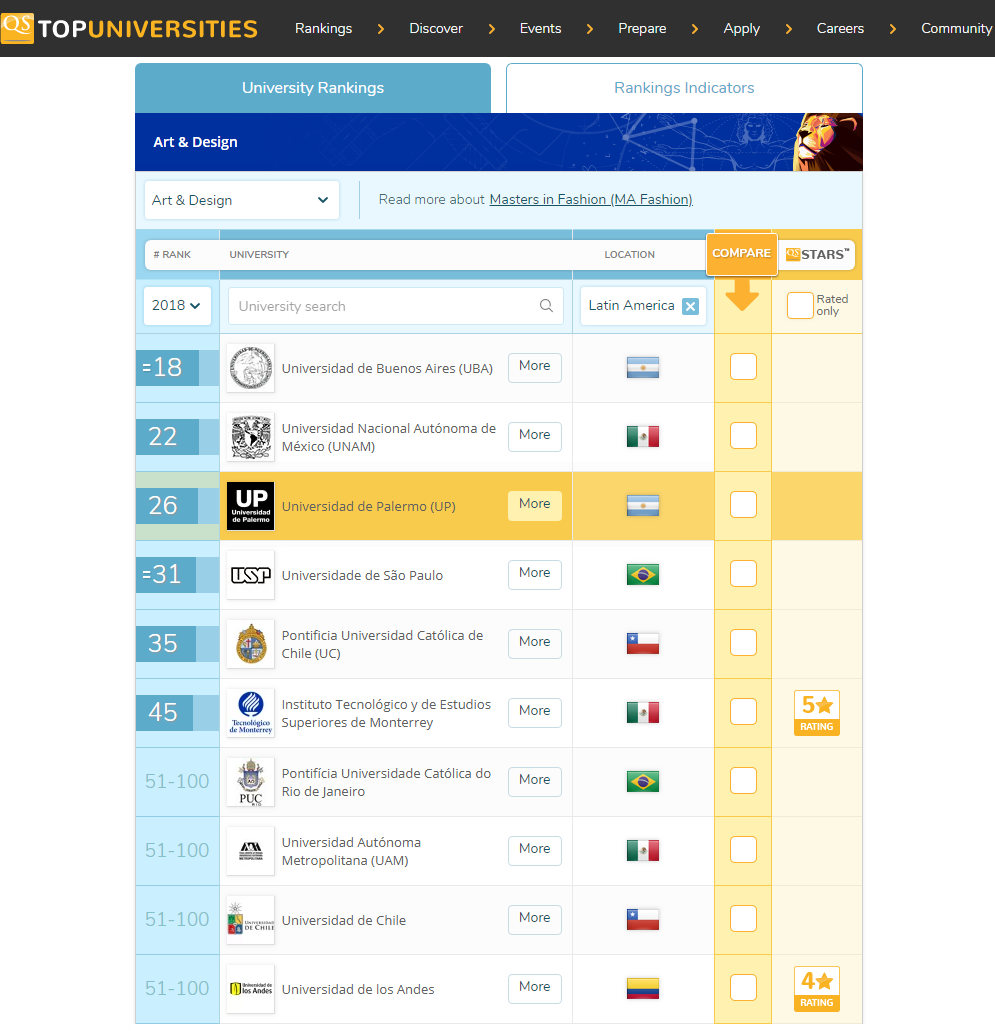The image size is (995, 1031).
Task: Expand the Prepare menu chevron
Action: [695, 29]
